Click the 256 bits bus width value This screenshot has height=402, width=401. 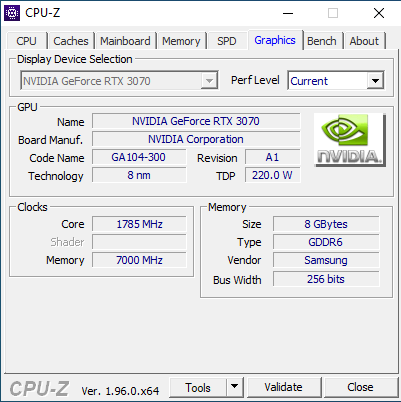[326, 279]
